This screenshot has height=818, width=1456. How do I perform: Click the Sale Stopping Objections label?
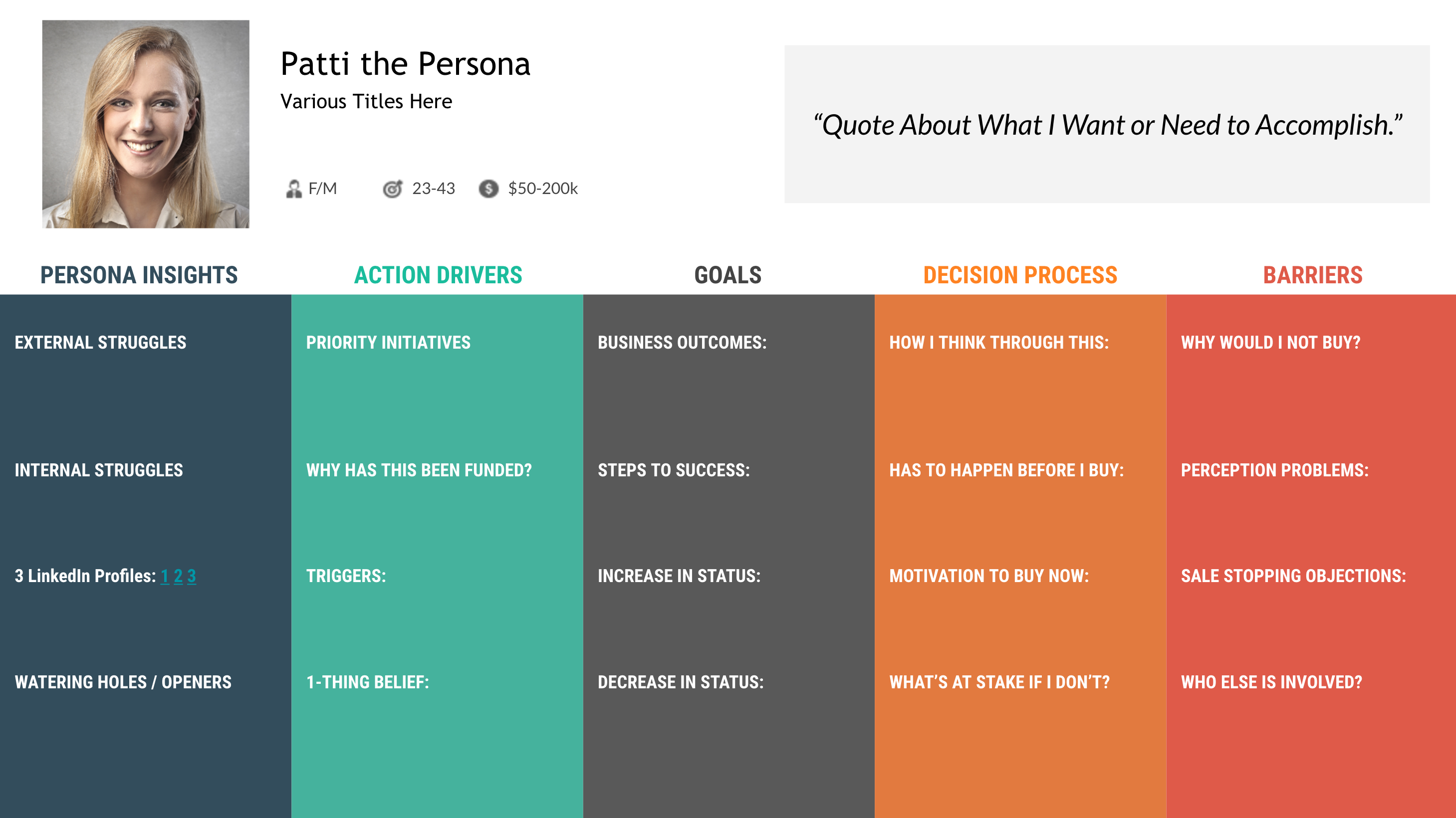[x=1293, y=576]
